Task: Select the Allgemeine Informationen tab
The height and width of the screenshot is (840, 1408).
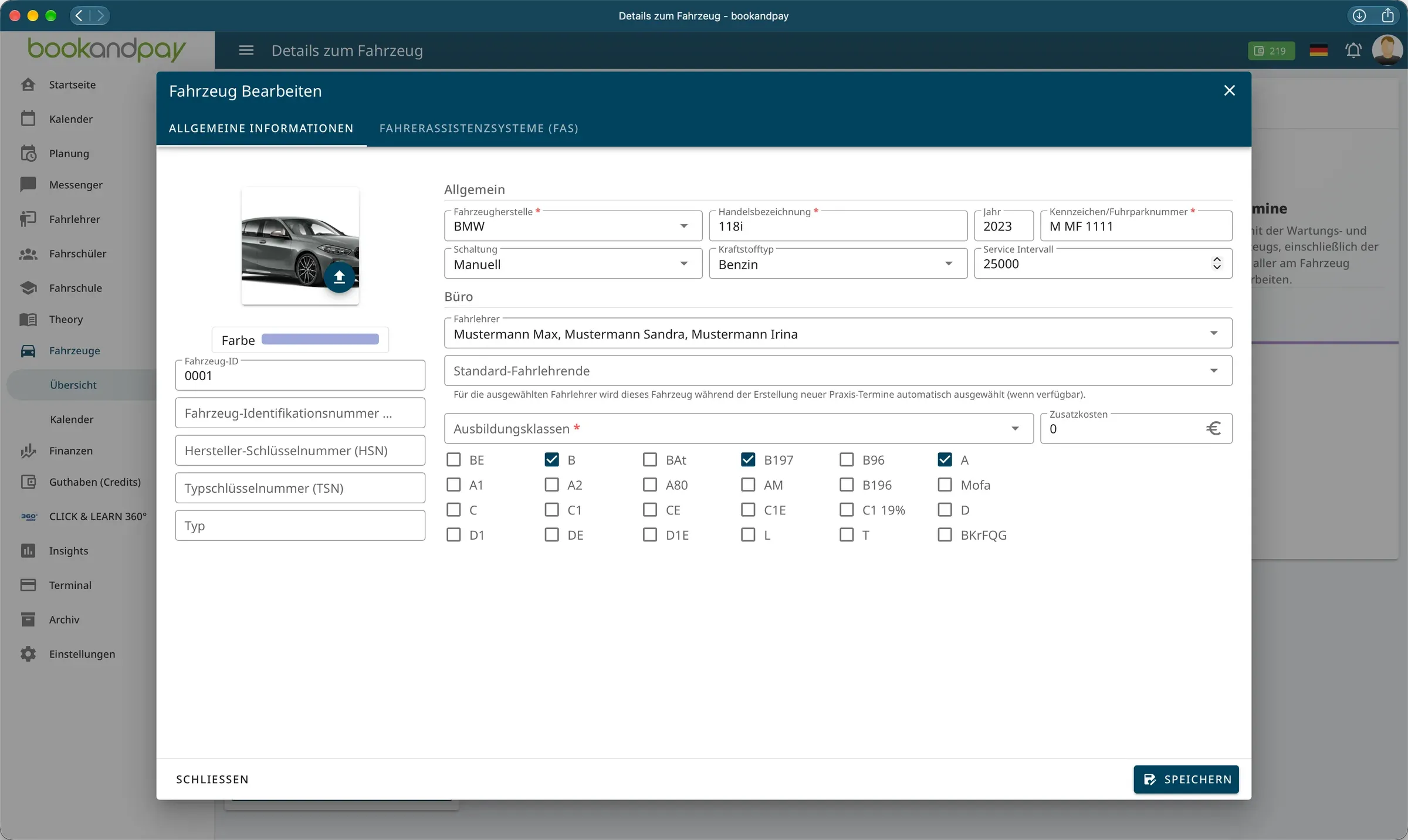Action: click(261, 128)
